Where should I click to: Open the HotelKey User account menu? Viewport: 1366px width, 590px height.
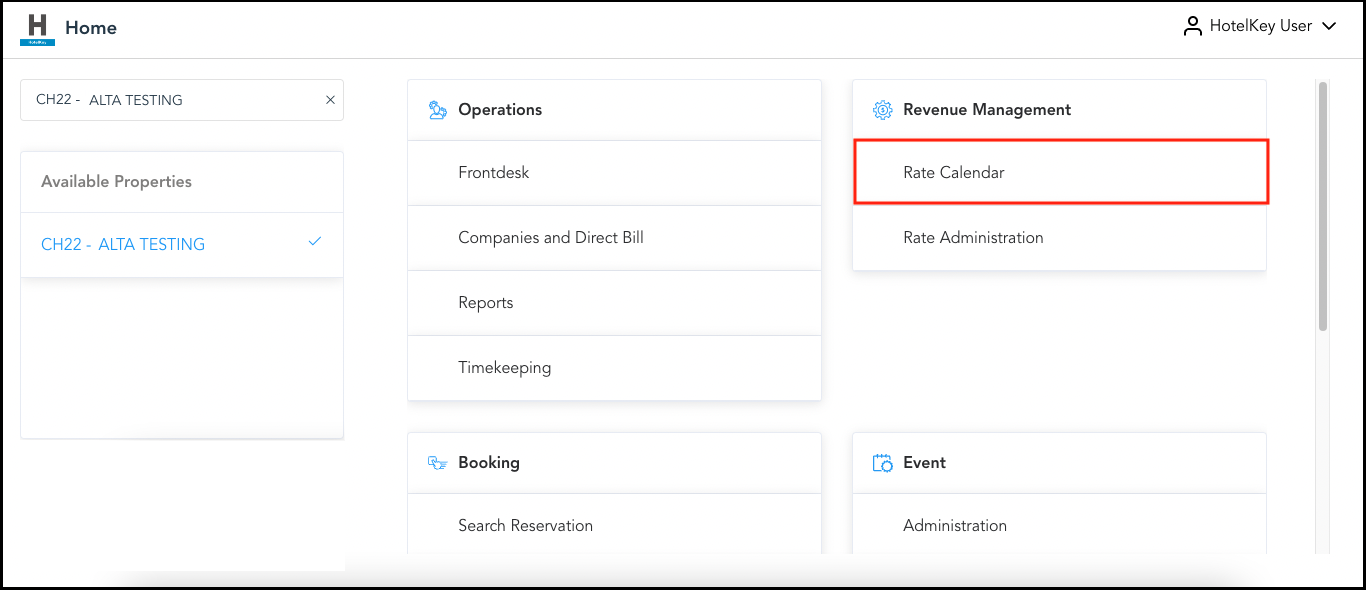[1260, 27]
